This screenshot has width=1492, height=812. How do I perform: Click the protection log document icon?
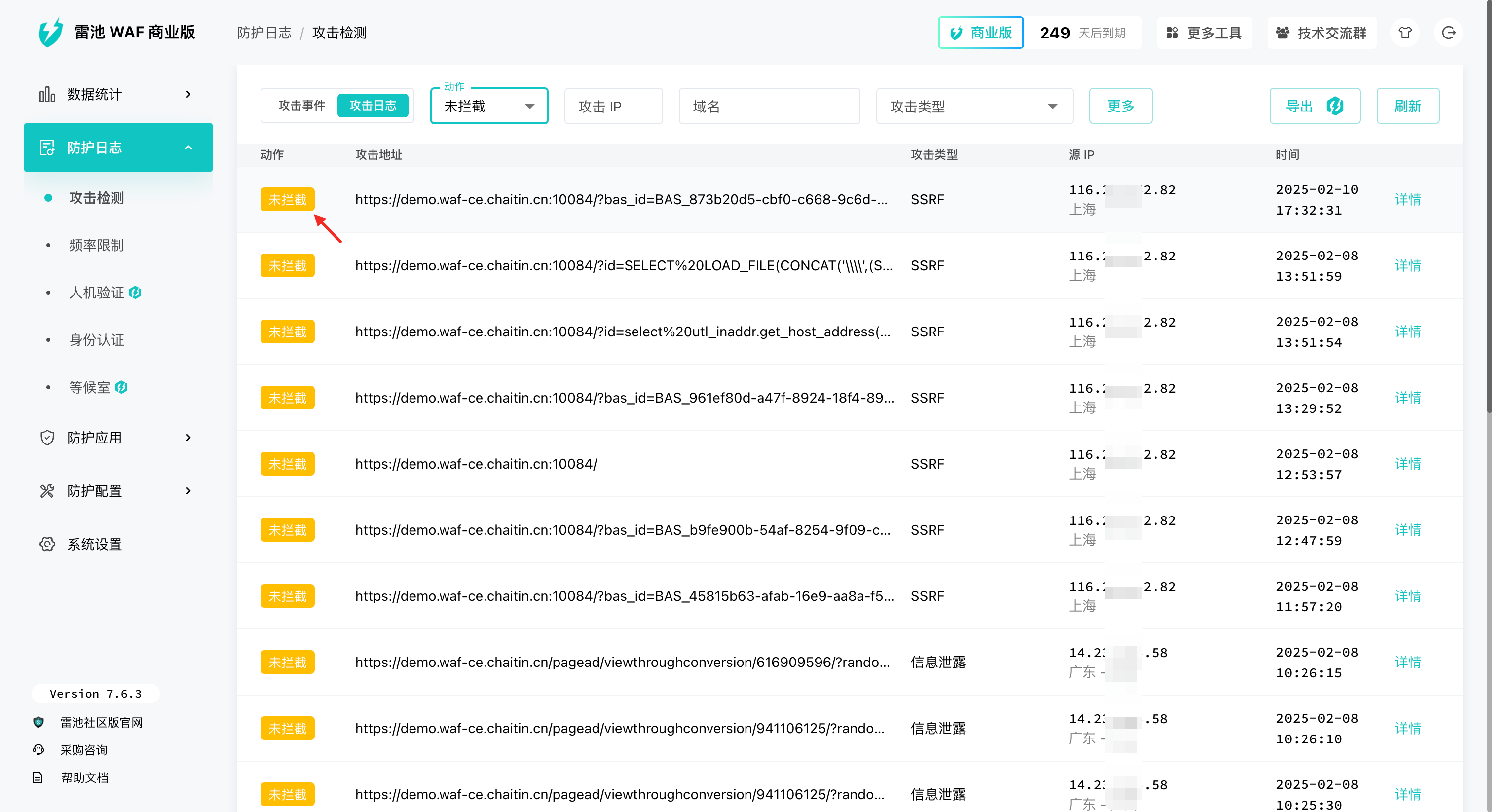(47, 148)
